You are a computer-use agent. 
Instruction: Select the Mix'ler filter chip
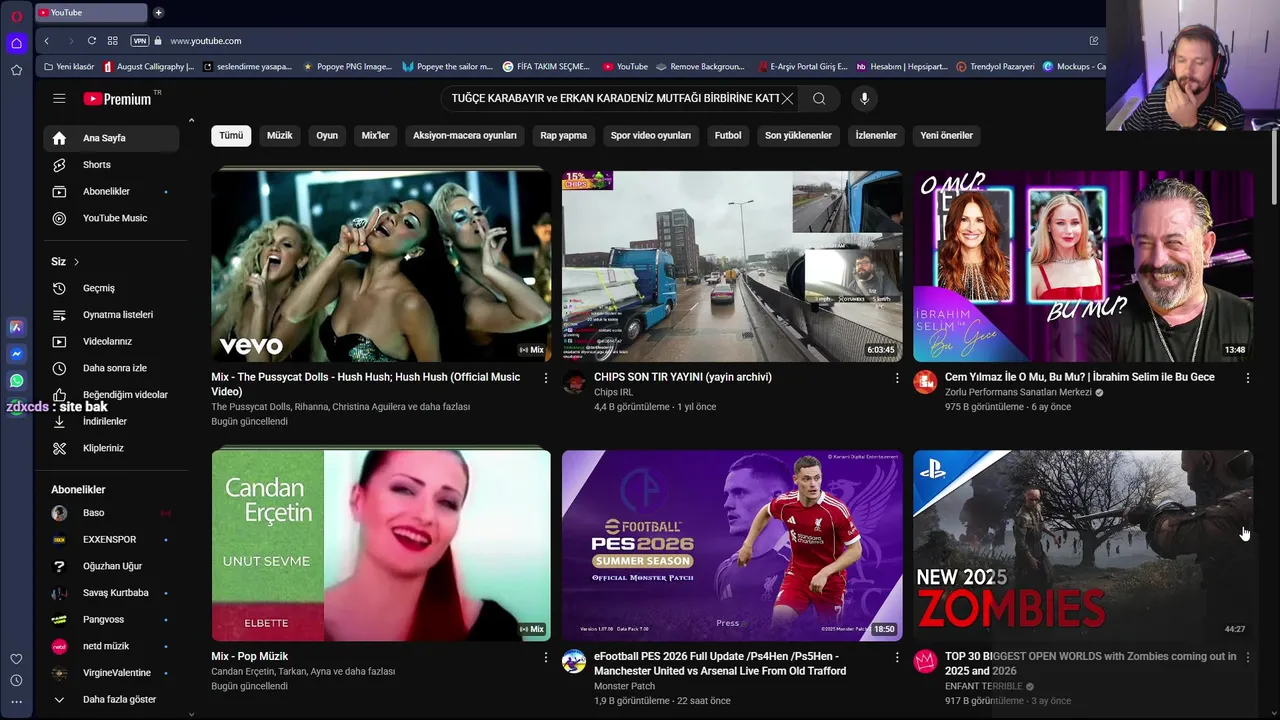pyautogui.click(x=375, y=135)
